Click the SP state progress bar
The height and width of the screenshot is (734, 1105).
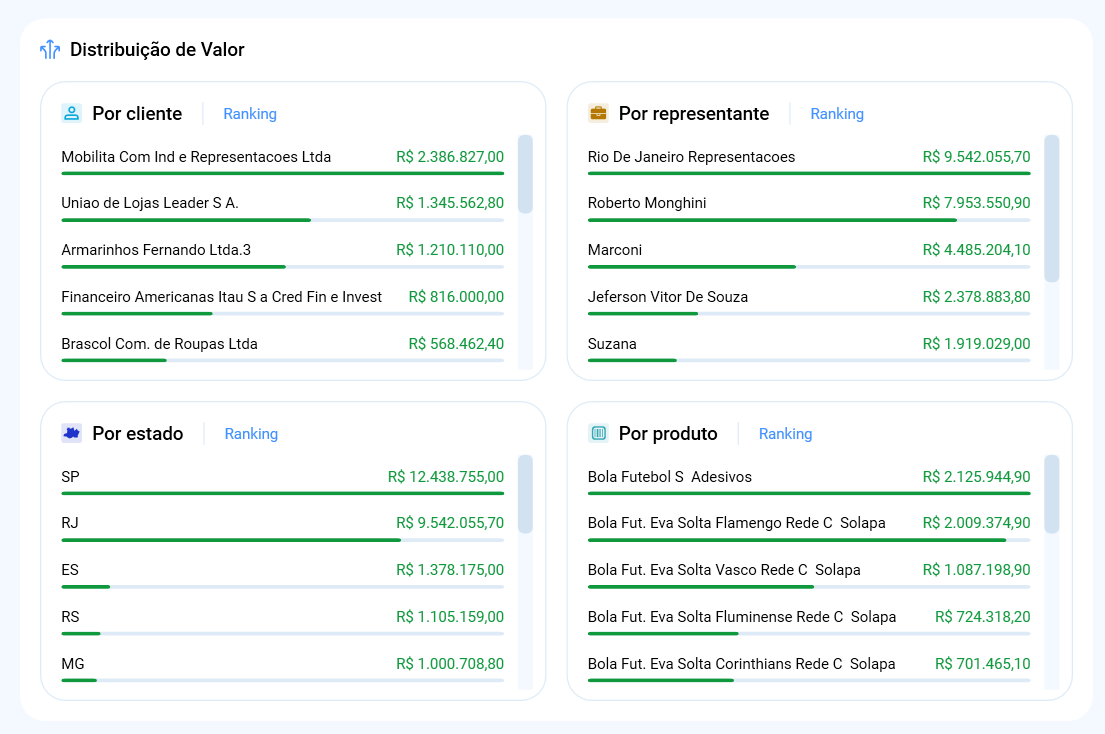(x=282, y=493)
